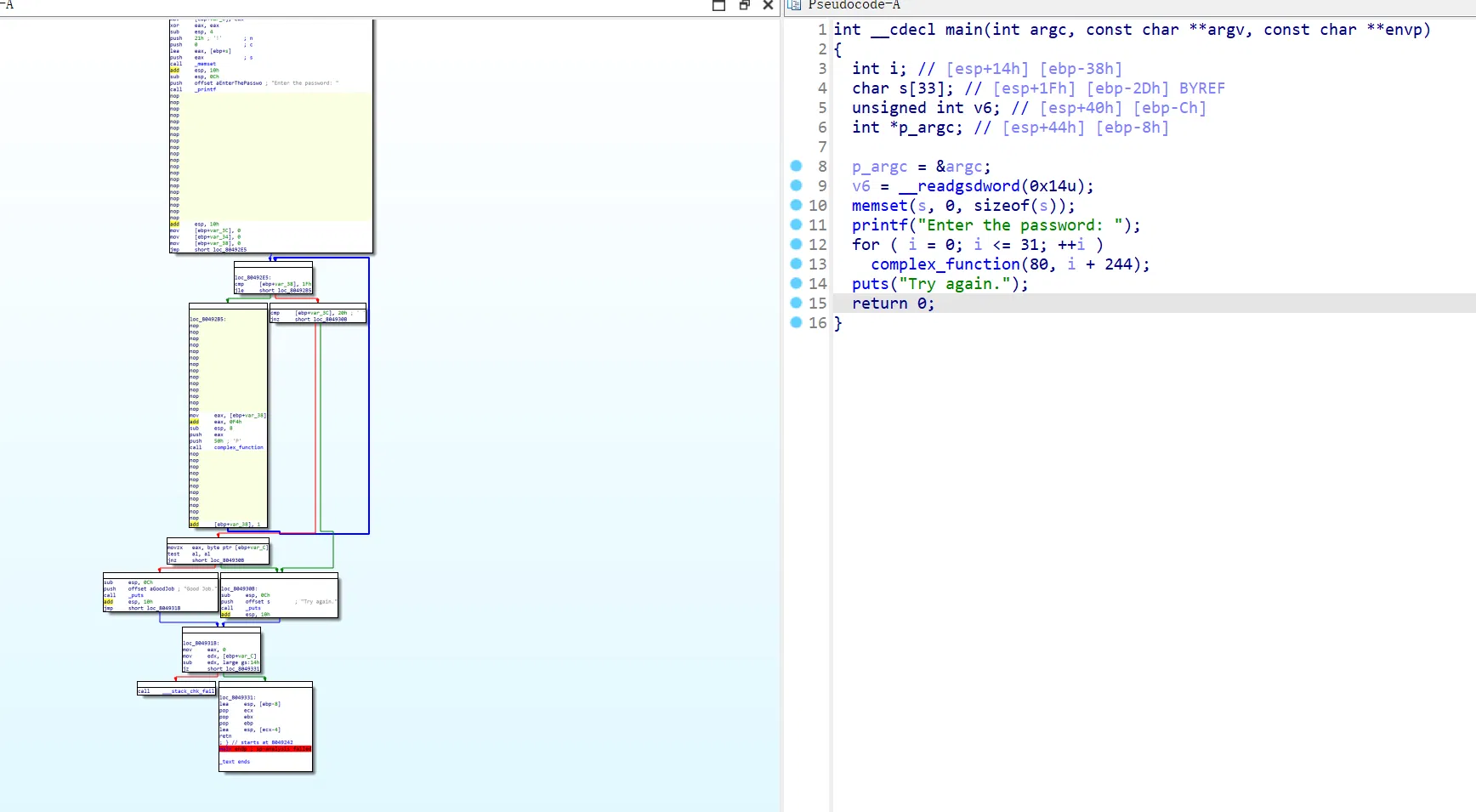Image resolution: width=1476 pixels, height=812 pixels.
Task: Open the Pseudocode-A tab
Action: (x=854, y=5)
